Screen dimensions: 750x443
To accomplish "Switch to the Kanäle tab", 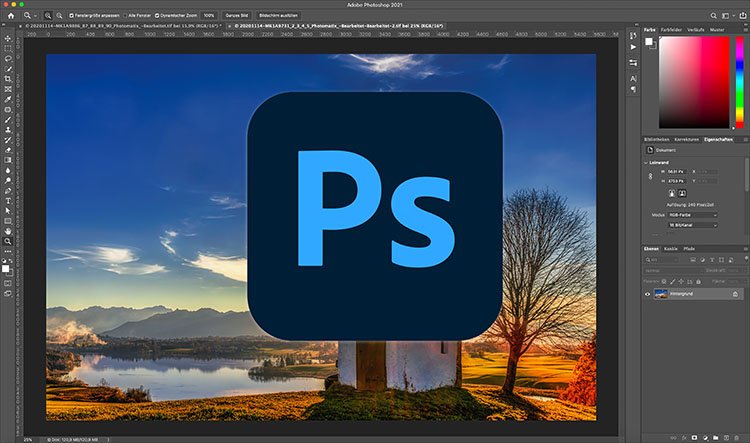I will click(671, 249).
